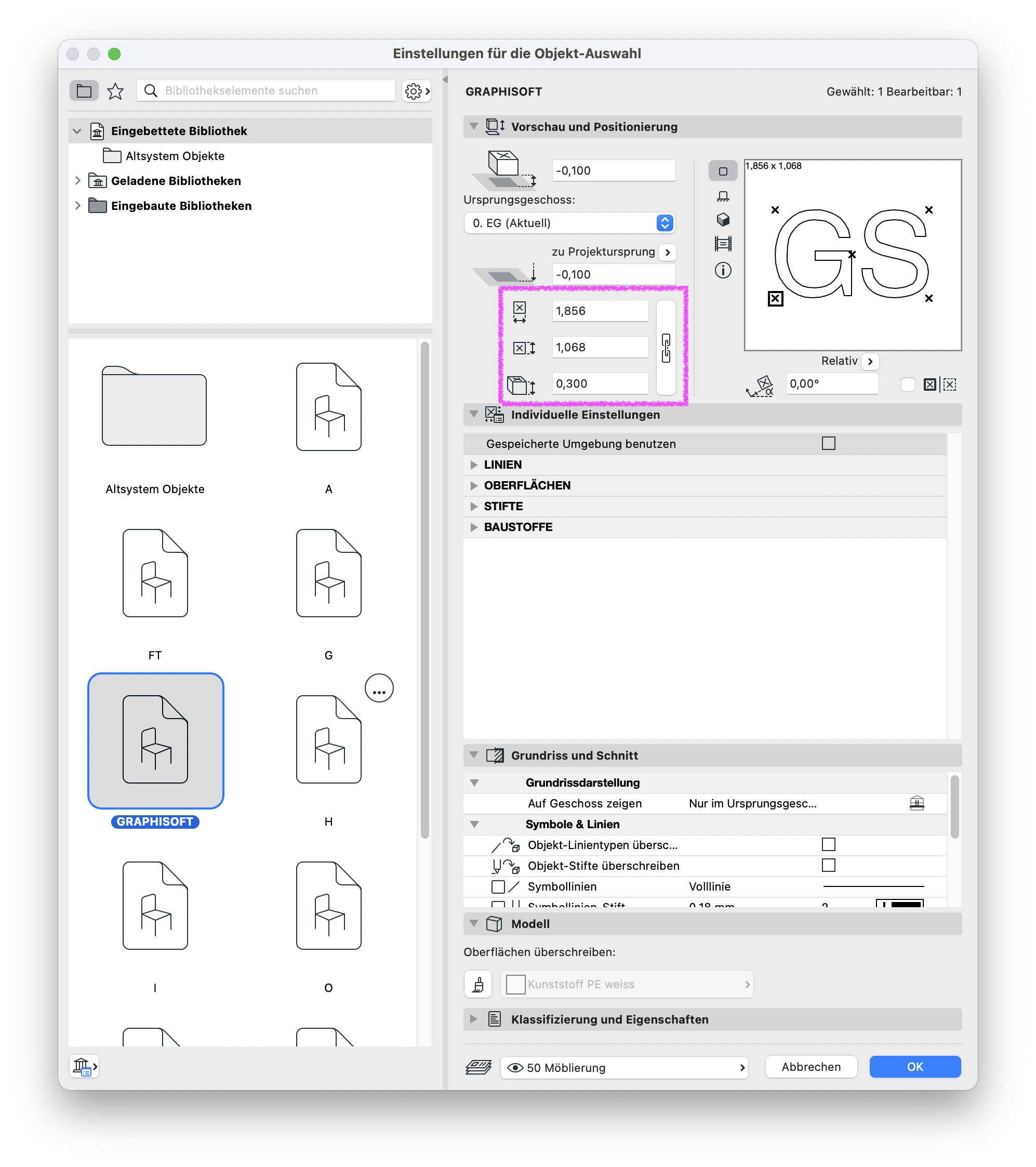
Task: Click the Bibliothekselemente suchen search field
Action: [266, 91]
